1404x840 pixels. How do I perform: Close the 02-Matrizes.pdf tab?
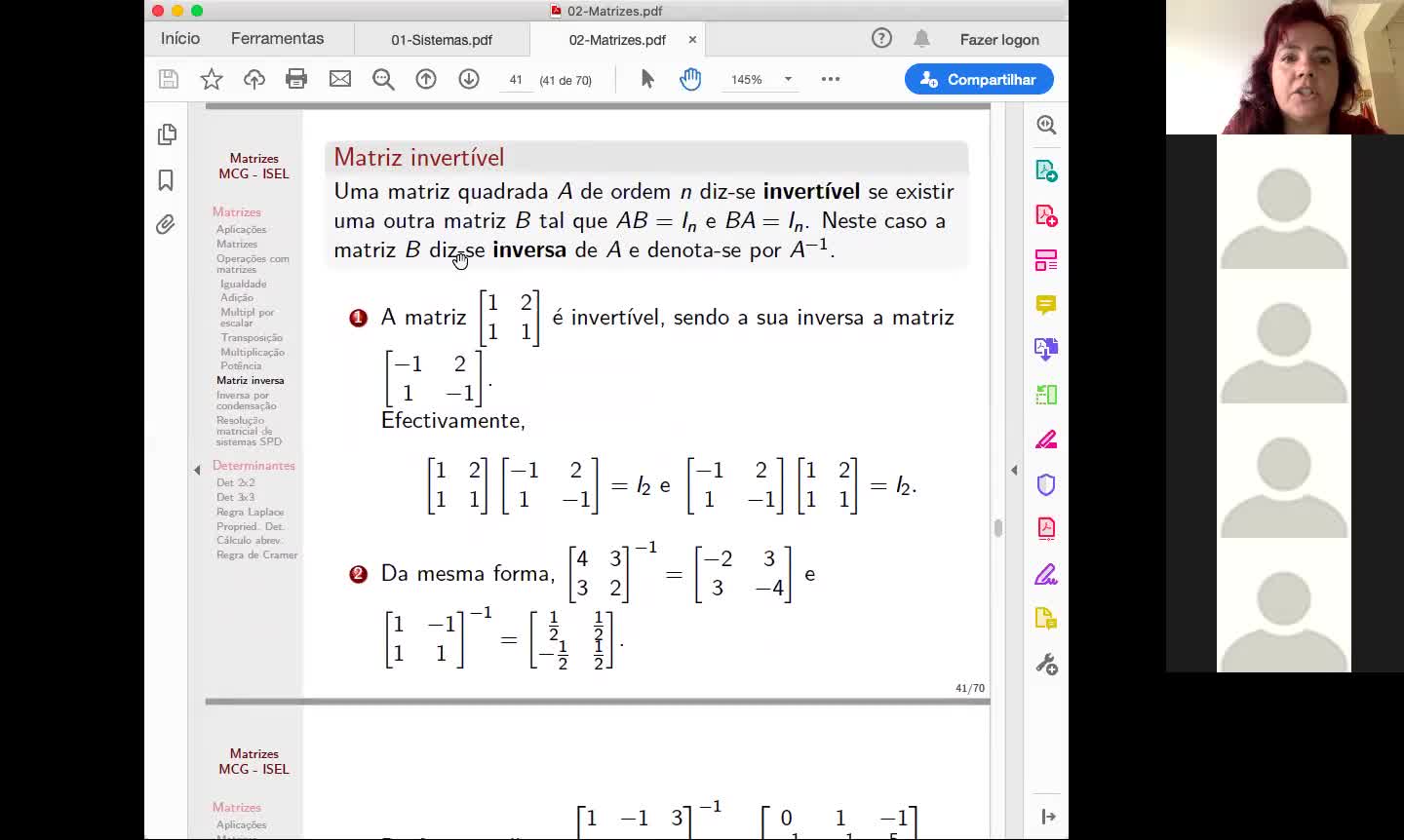pos(692,40)
